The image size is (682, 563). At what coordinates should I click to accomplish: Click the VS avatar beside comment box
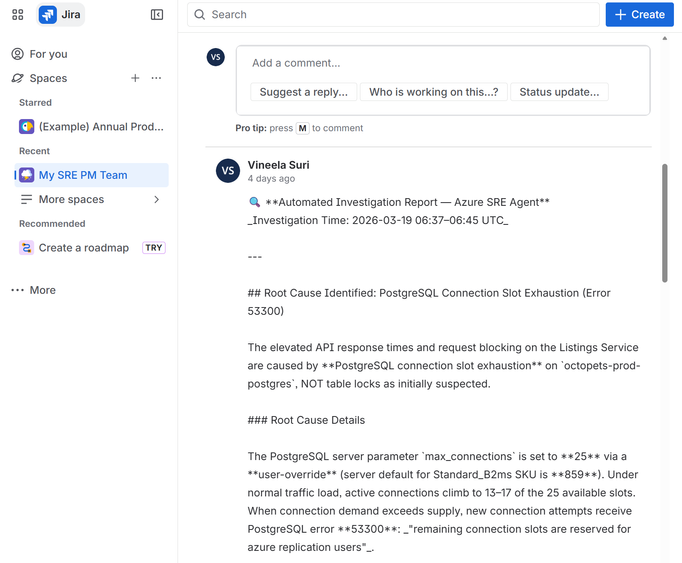[x=216, y=57]
